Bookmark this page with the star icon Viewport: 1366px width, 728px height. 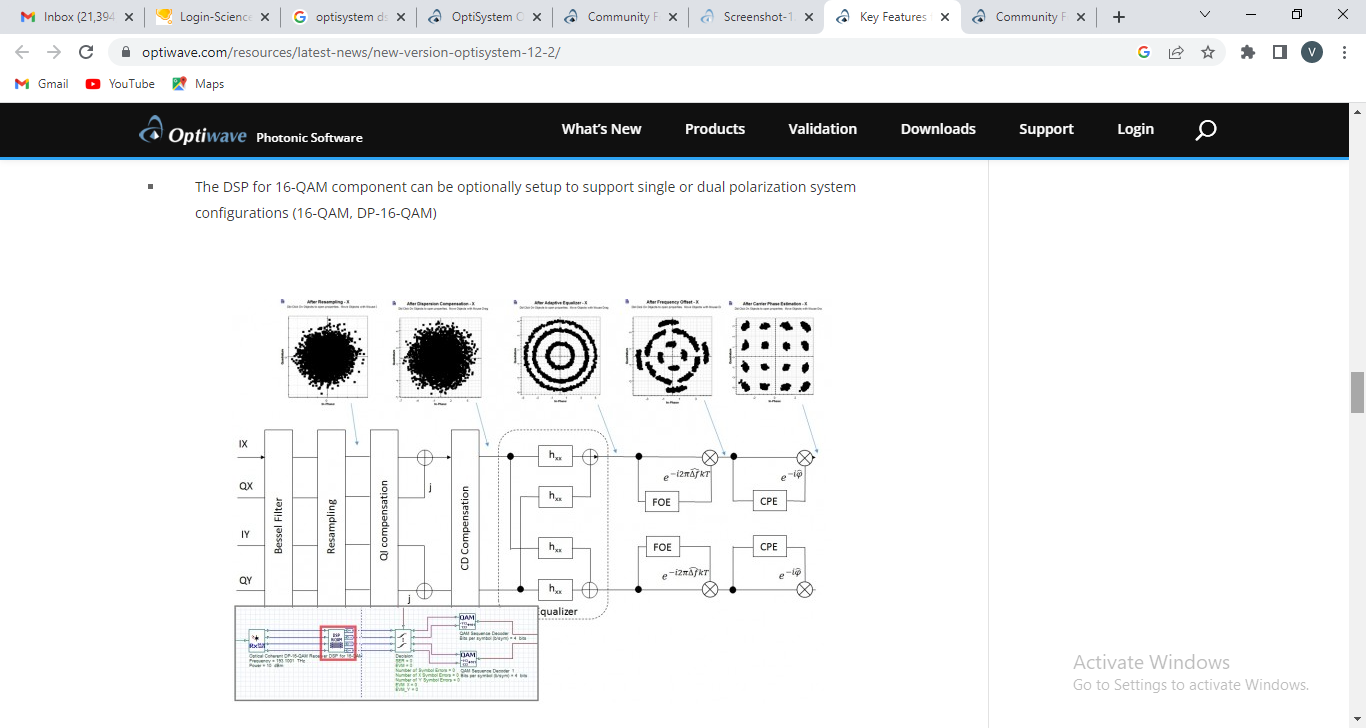[x=1209, y=52]
